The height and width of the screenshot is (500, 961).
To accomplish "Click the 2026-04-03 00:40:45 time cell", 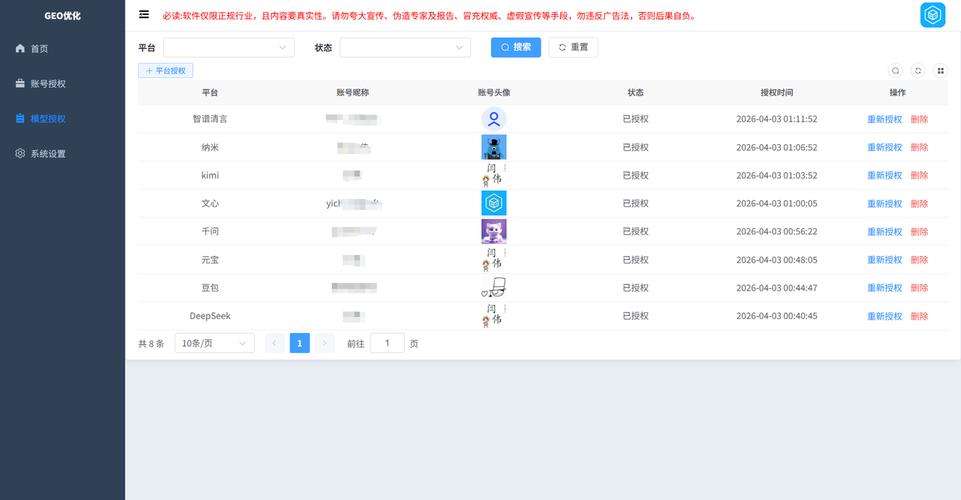I will coord(777,316).
